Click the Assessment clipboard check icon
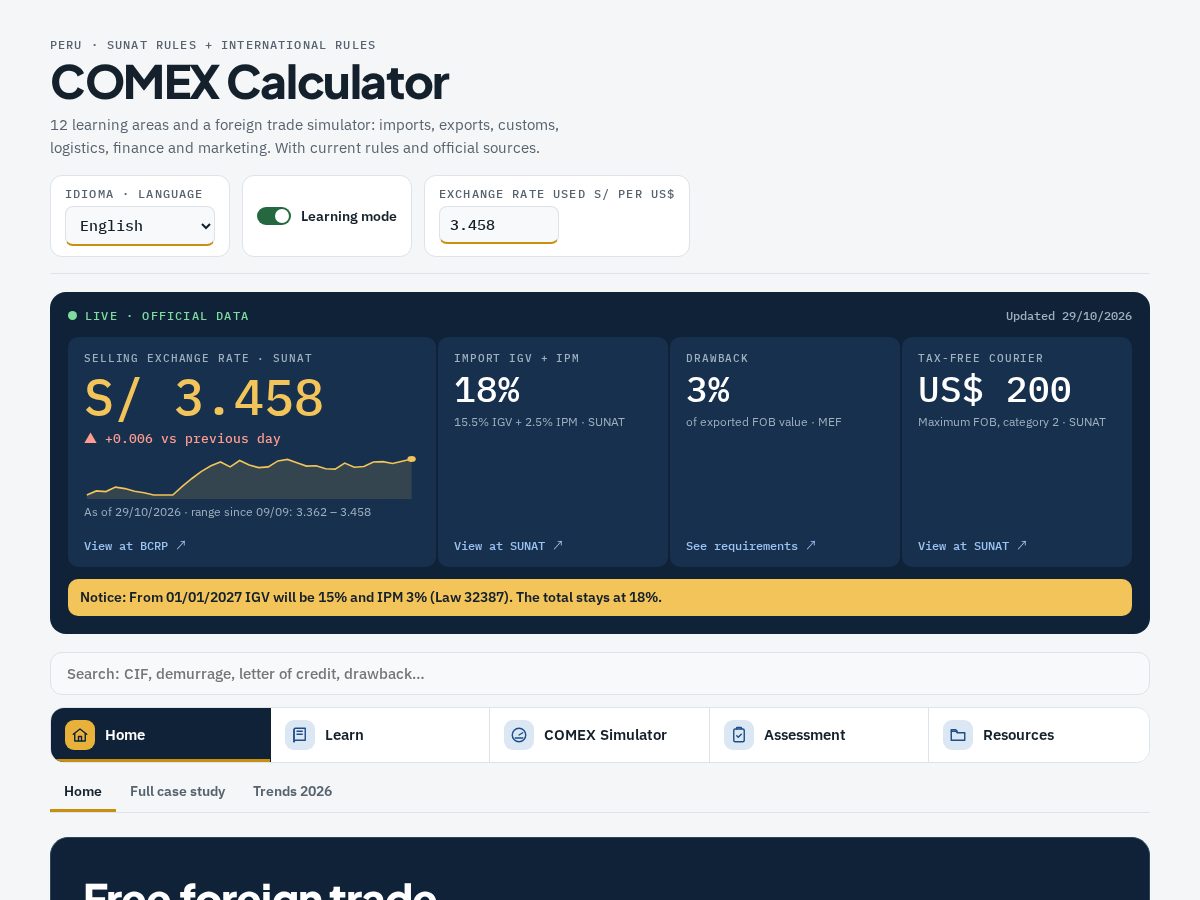 pos(739,735)
